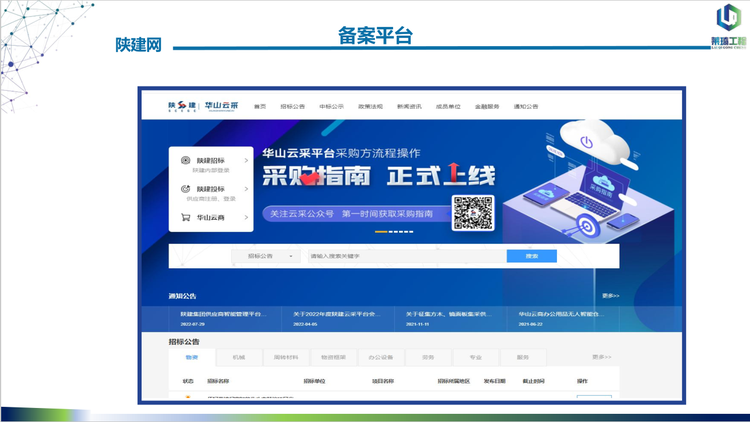Image resolution: width=750 pixels, height=422 pixels.
Task: Click the 招标单位 column header
Action: (314, 381)
